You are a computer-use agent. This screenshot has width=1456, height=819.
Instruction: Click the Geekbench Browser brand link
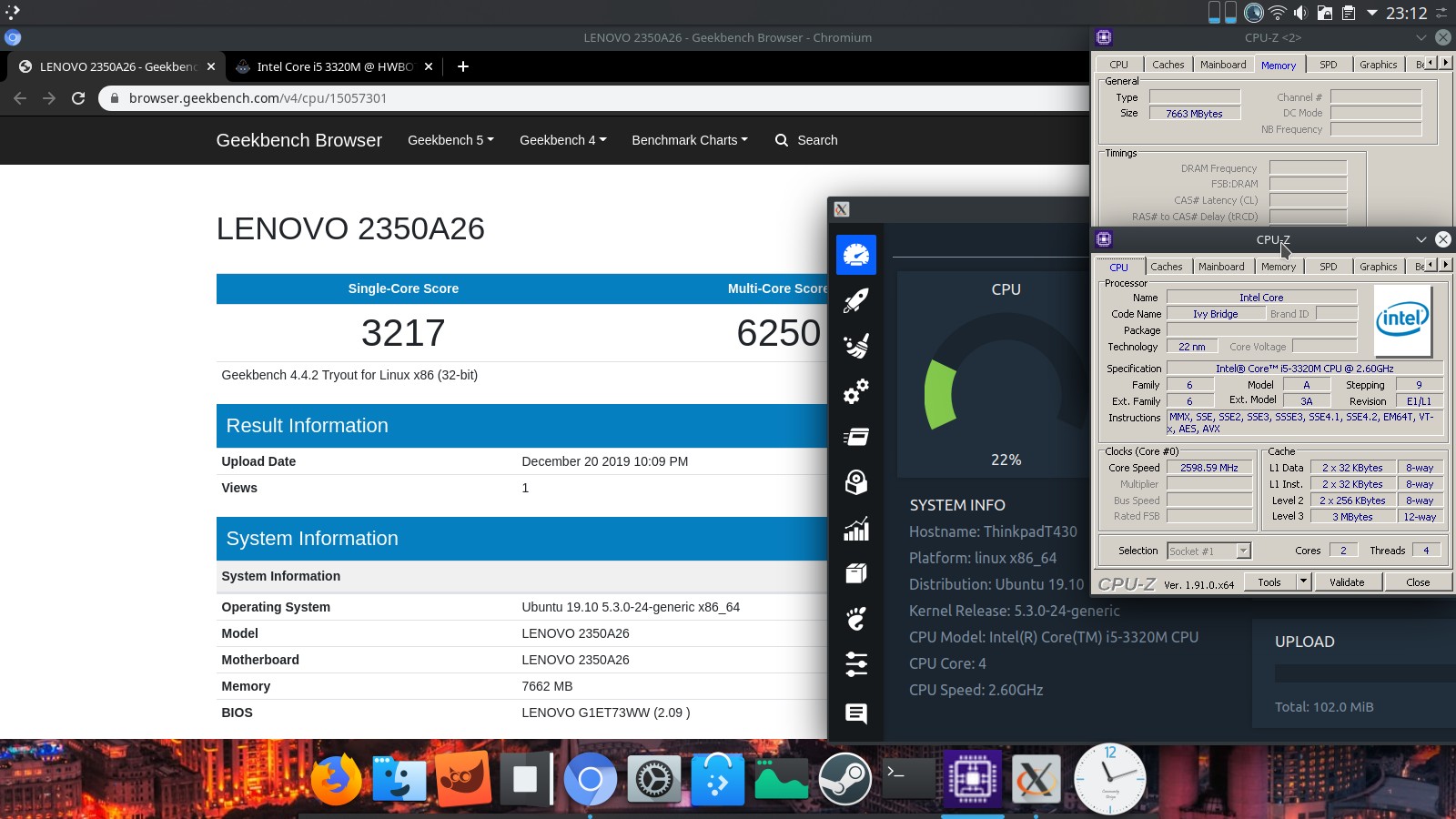pos(298,140)
